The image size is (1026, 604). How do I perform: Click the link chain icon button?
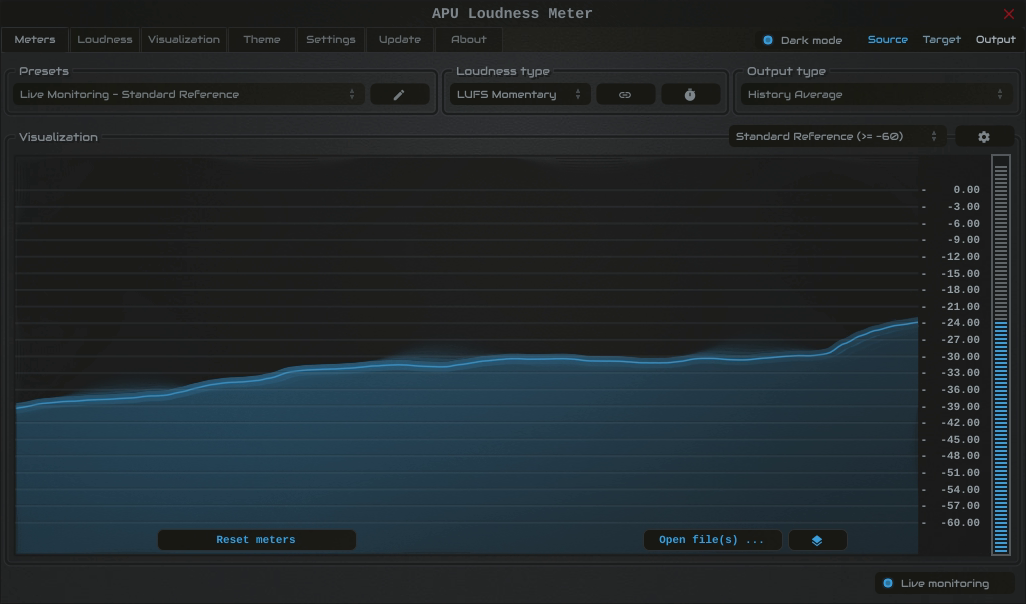tap(625, 94)
